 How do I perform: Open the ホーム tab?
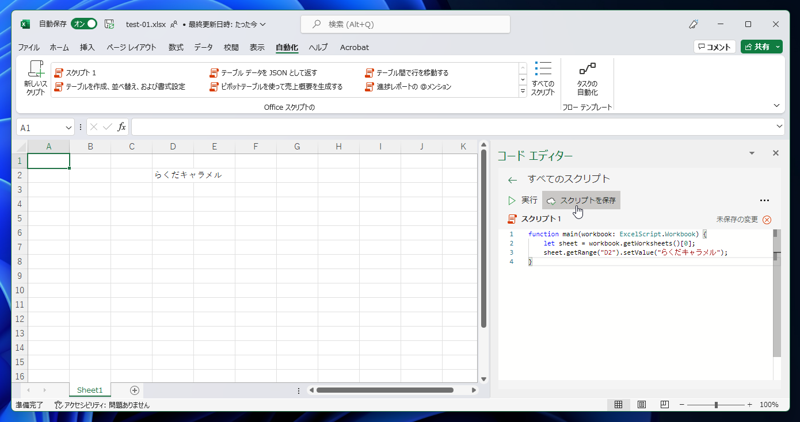pyautogui.click(x=59, y=47)
